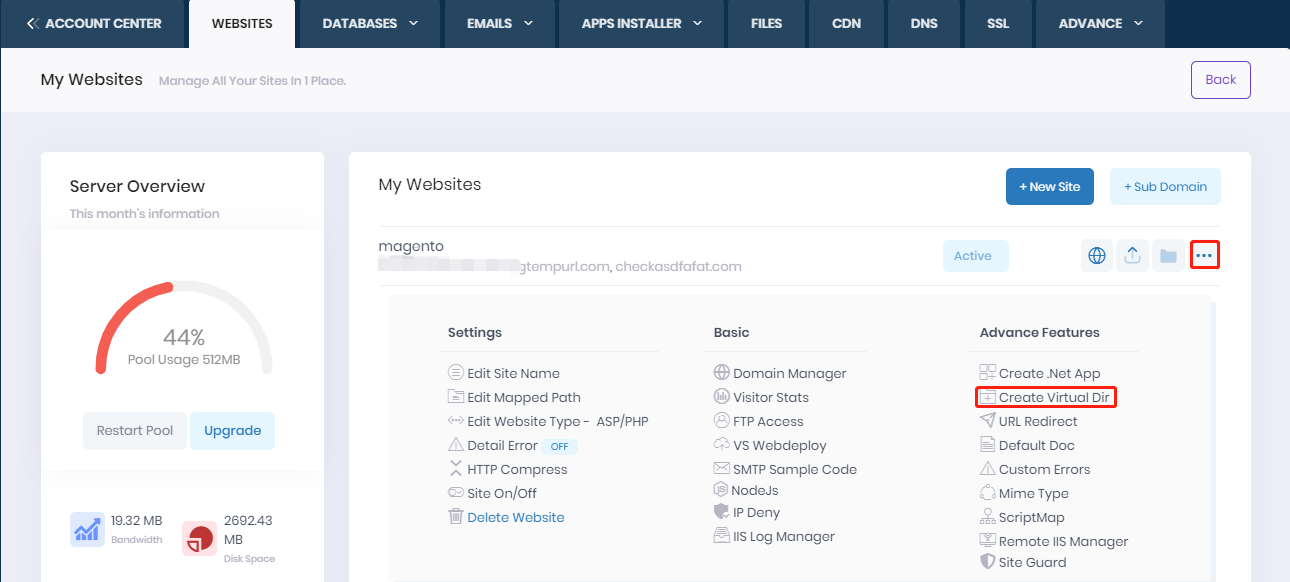1290x582 pixels.
Task: Click the upload icon for magento site
Action: point(1132,256)
